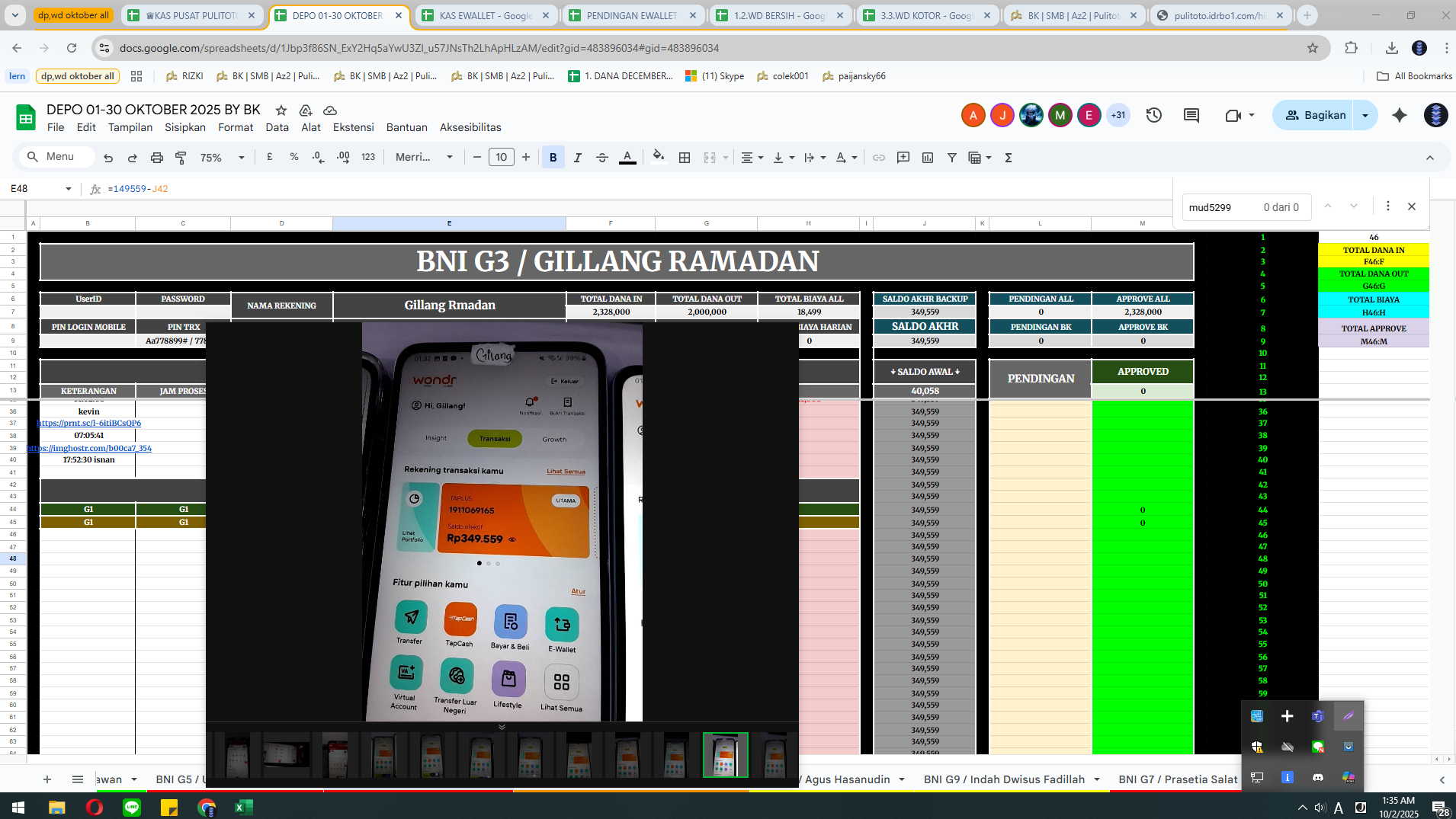1456x819 pixels.
Task: Close the find box
Action: pos(1412,206)
